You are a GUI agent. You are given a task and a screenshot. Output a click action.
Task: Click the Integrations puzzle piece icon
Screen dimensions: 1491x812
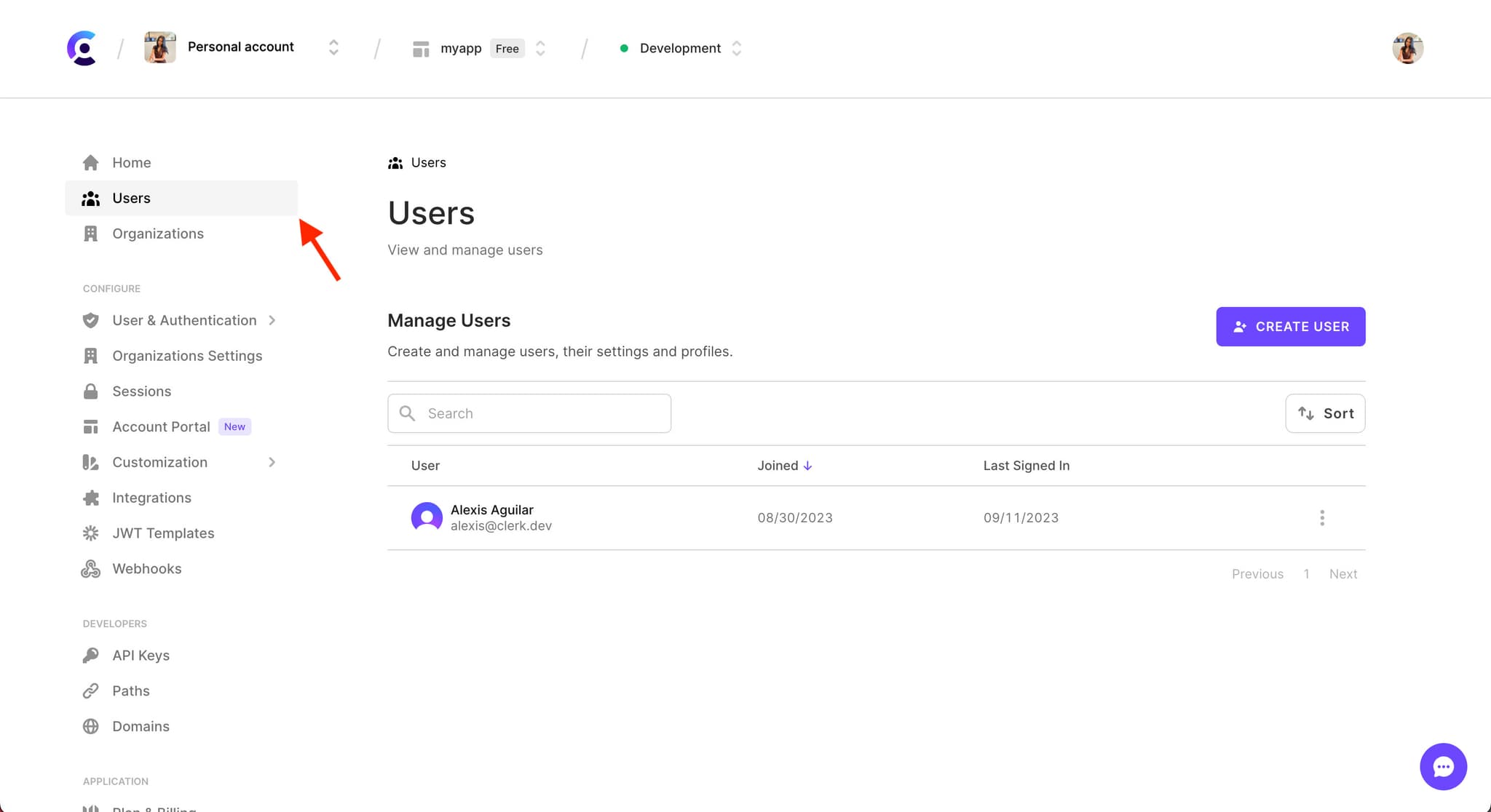click(x=90, y=498)
